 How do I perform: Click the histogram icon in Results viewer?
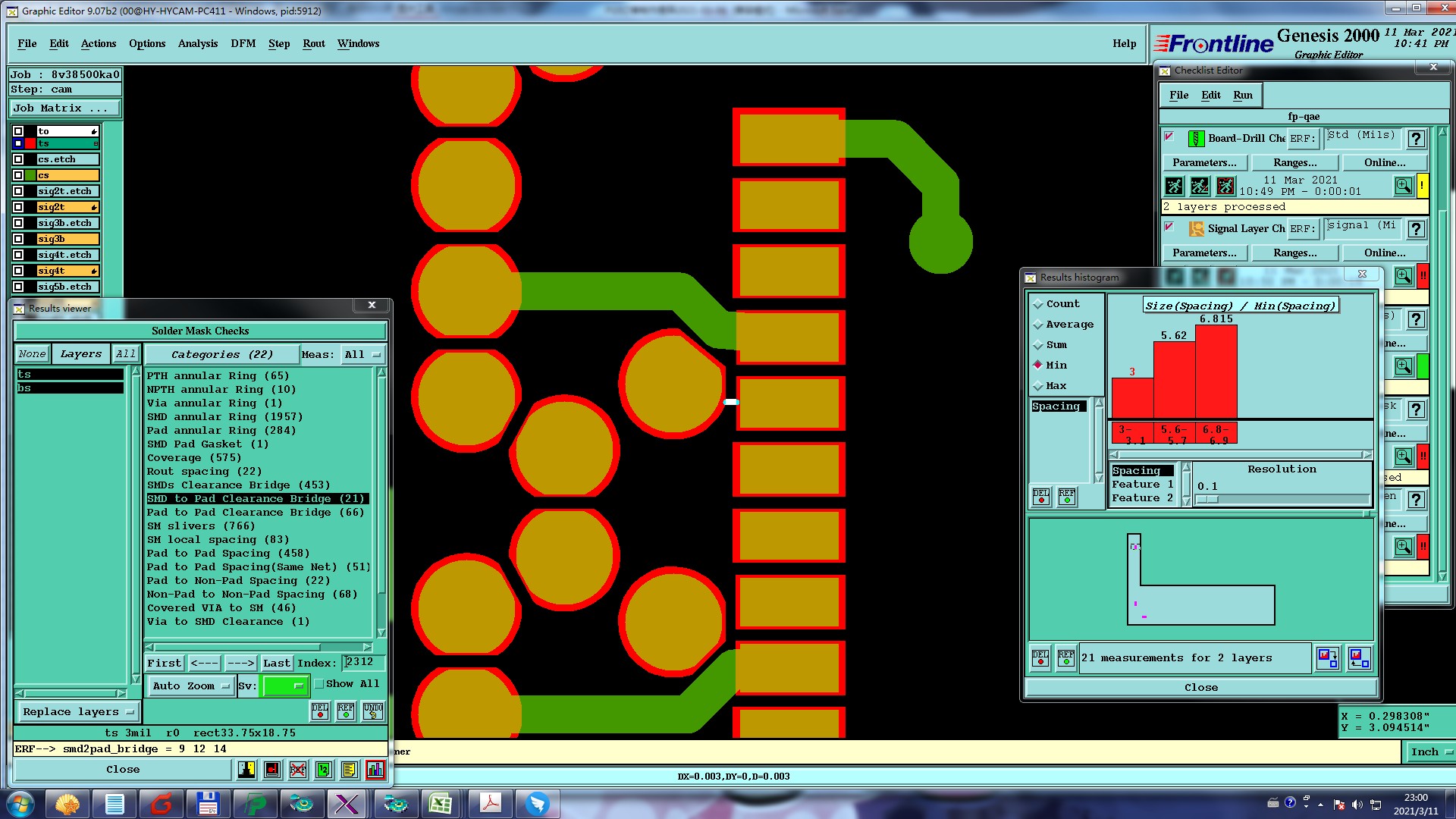tap(375, 770)
